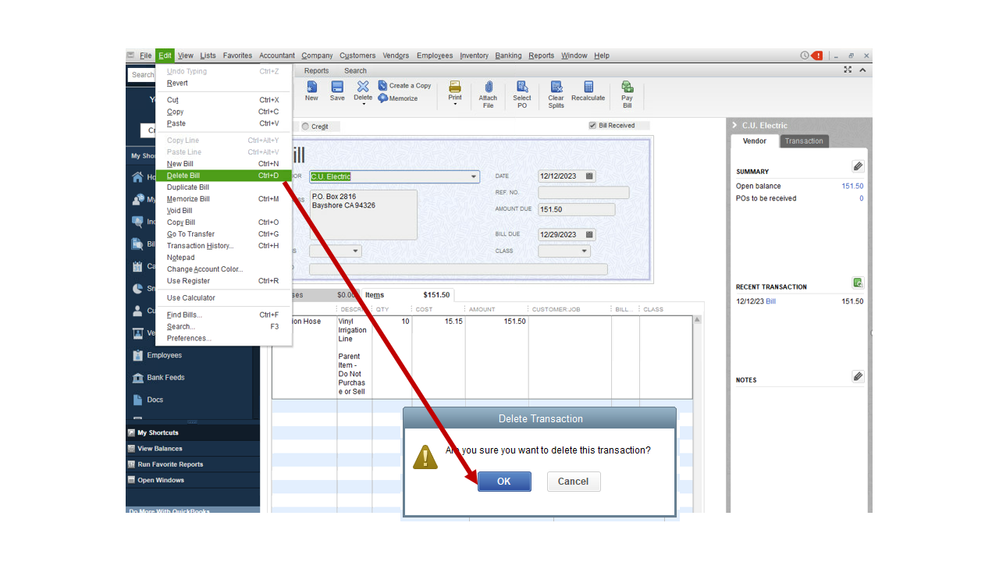Image resolution: width=999 pixels, height=562 pixels.
Task: Click the Amount Due field
Action: coord(576,210)
